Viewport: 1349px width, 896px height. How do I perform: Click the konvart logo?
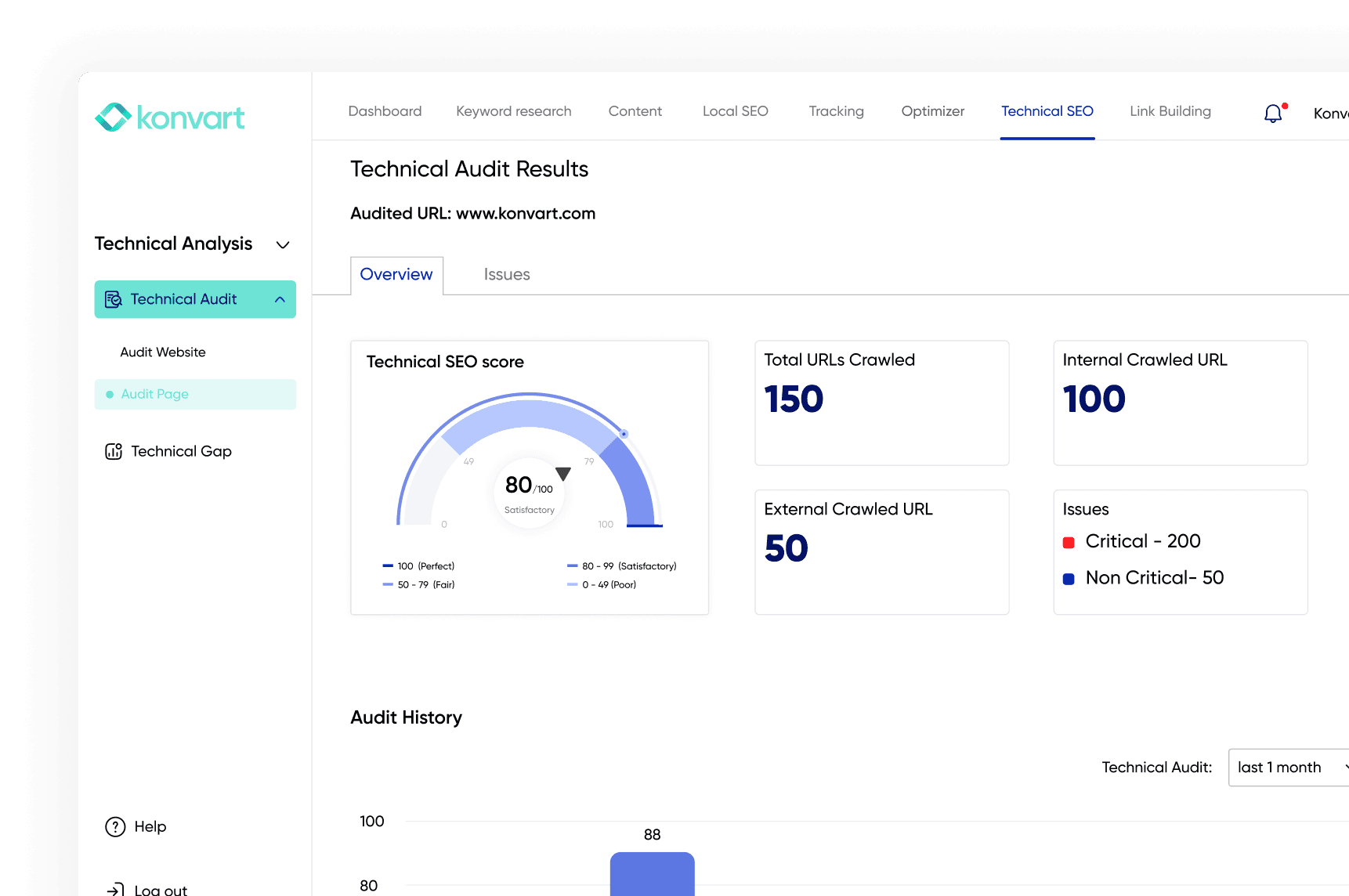click(x=169, y=117)
